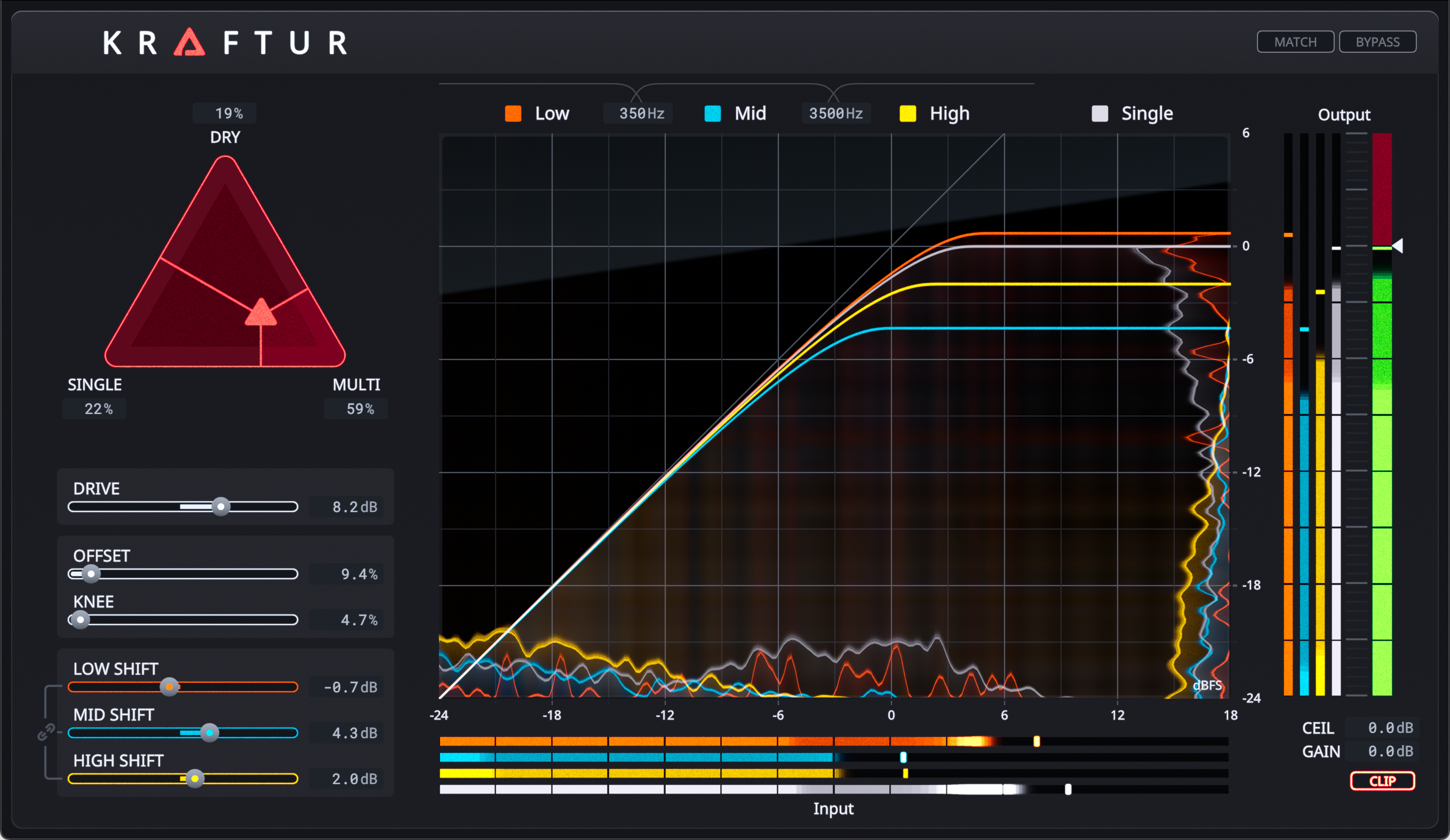Click the DRIVE slider handle
Image resolution: width=1450 pixels, height=840 pixels.
coord(220,506)
